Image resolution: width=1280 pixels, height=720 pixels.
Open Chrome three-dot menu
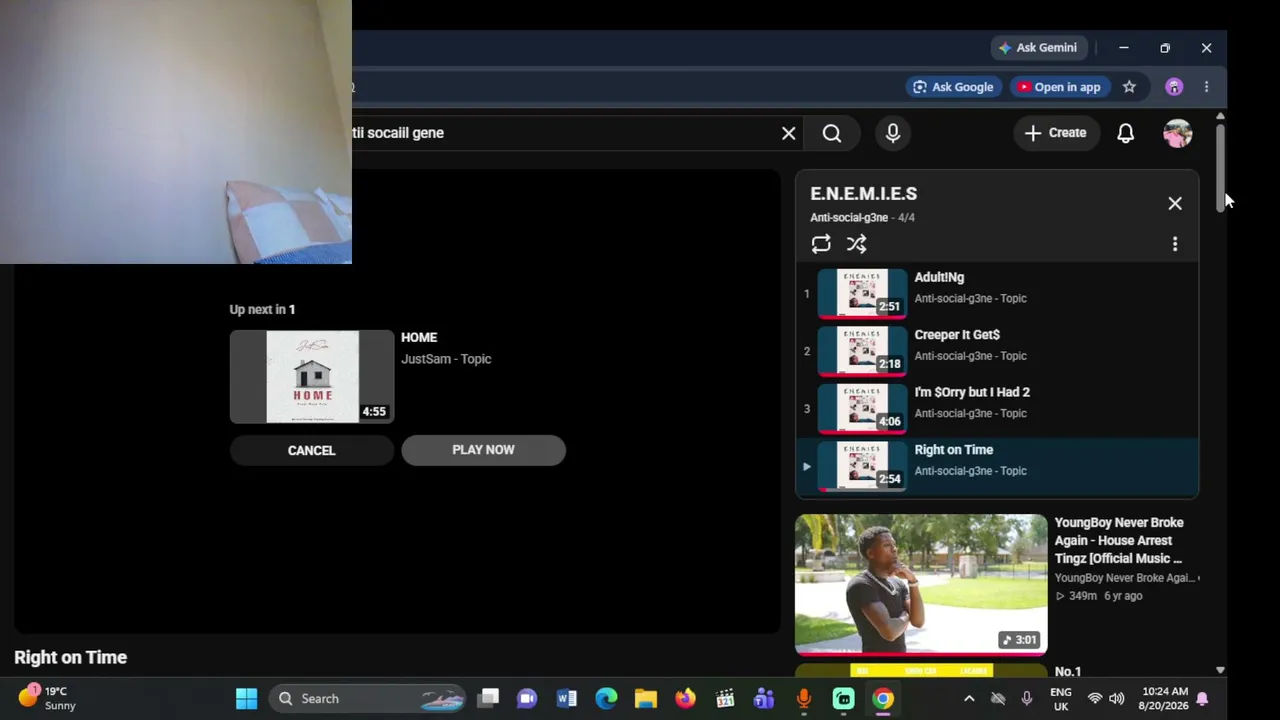(x=1206, y=87)
